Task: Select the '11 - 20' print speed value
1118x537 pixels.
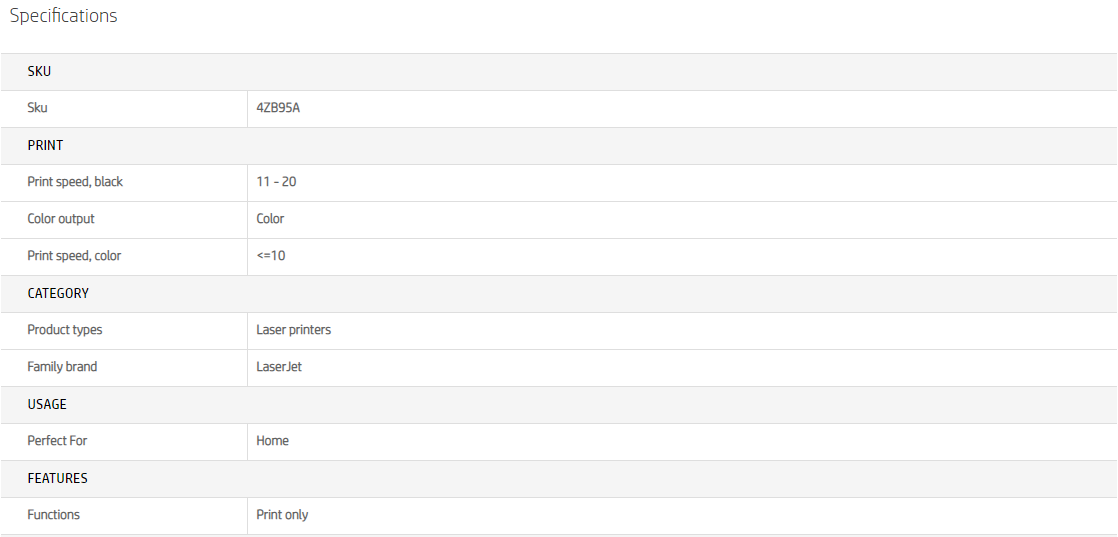Action: click(276, 182)
